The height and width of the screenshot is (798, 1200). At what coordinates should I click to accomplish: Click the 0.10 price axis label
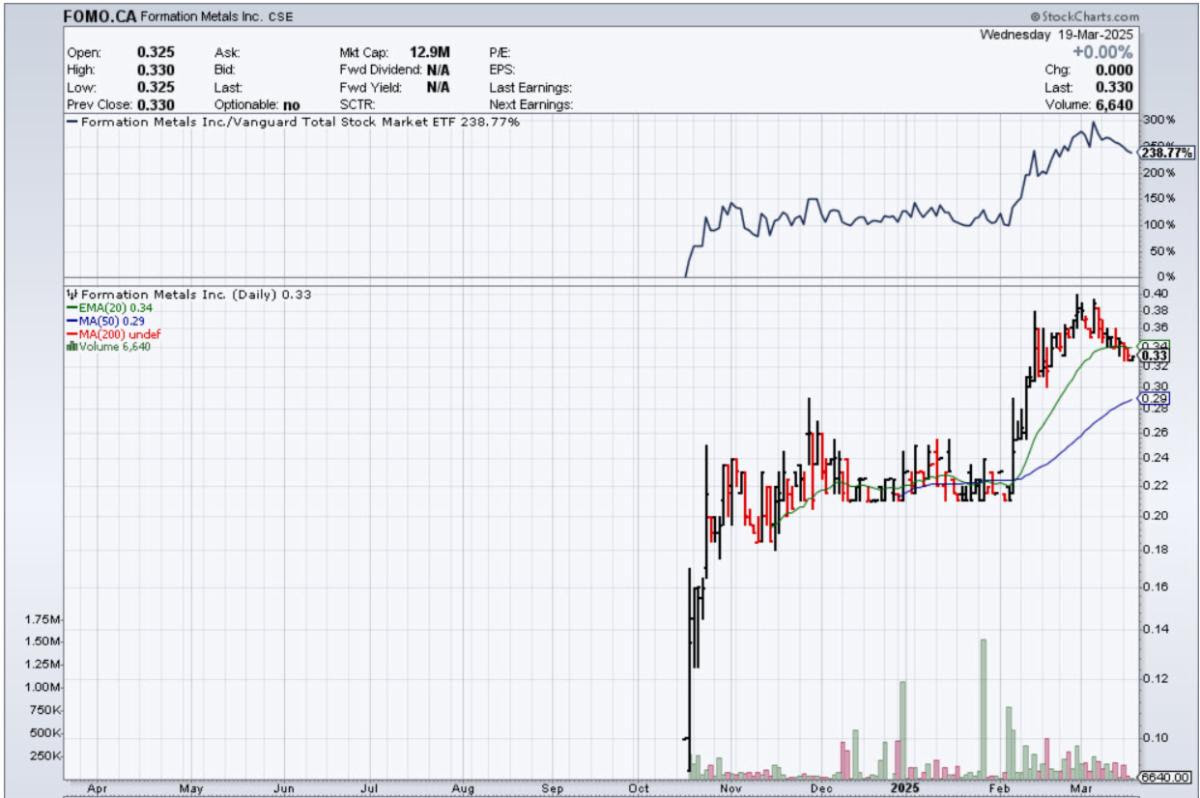1156,737
